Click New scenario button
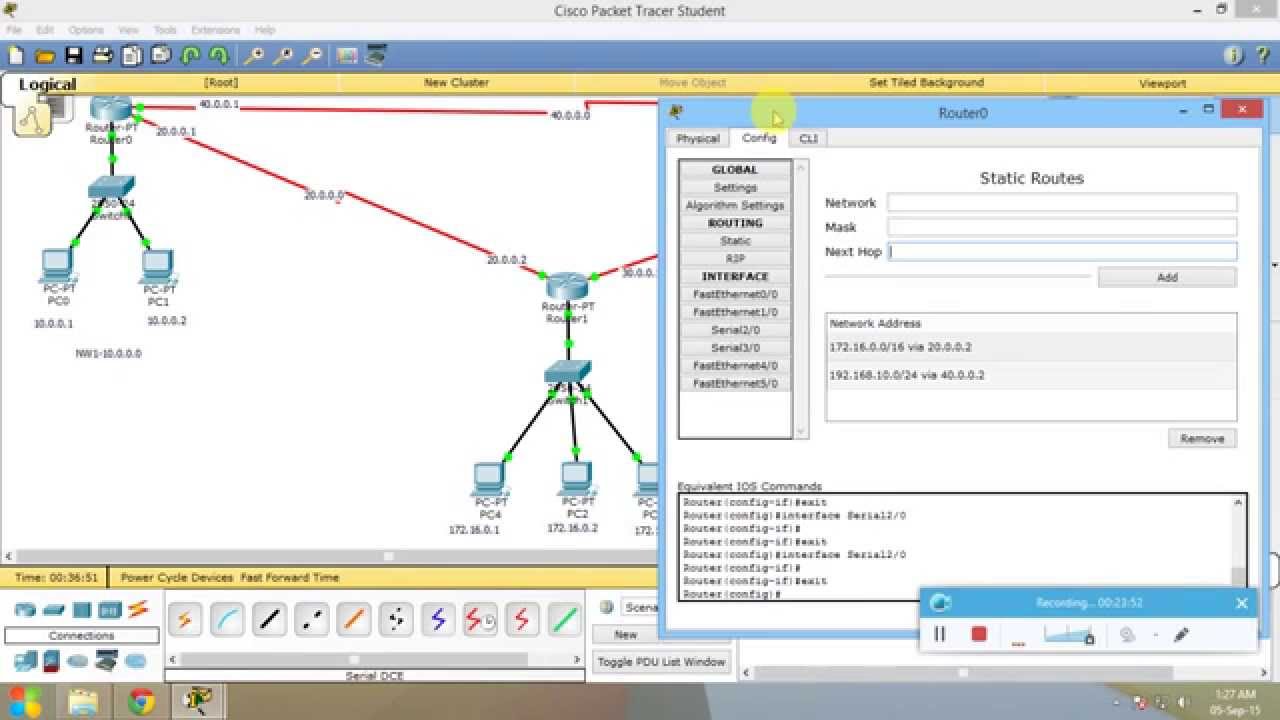The height and width of the screenshot is (720, 1280). (x=626, y=634)
